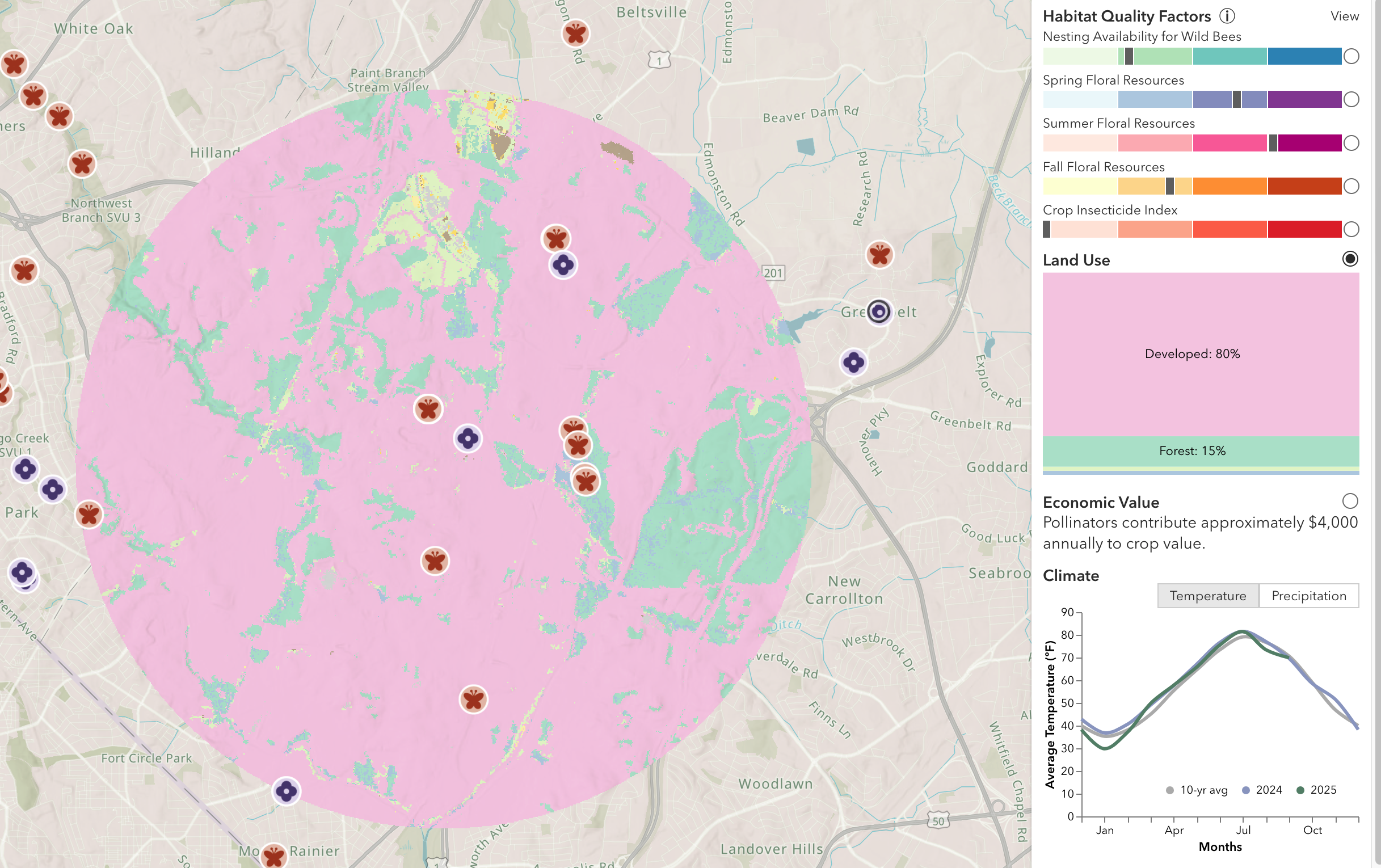The width and height of the screenshot is (1381, 868).
Task: Enable Crop Insecticide Index map view
Action: (x=1351, y=229)
